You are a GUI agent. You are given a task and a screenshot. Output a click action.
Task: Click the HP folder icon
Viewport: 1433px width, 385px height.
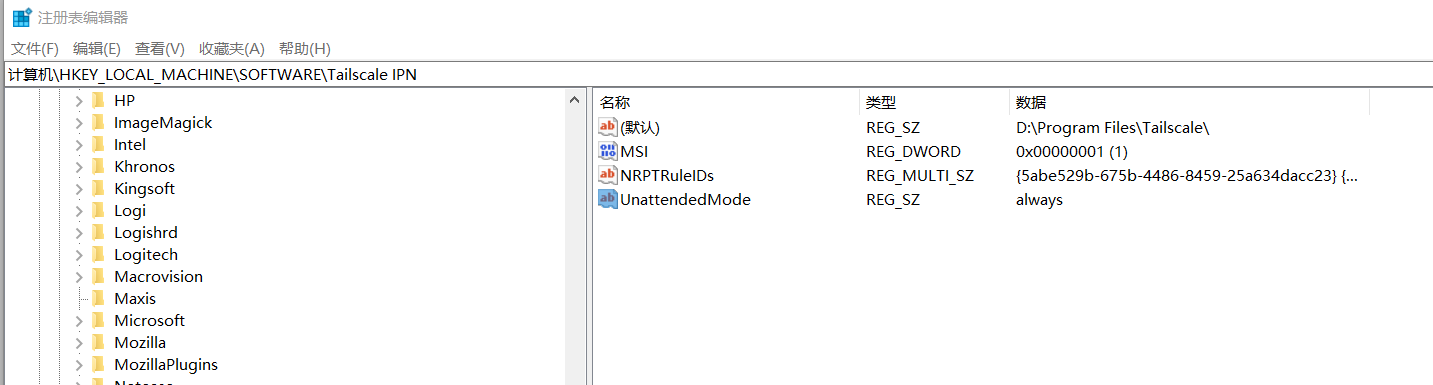coord(98,100)
